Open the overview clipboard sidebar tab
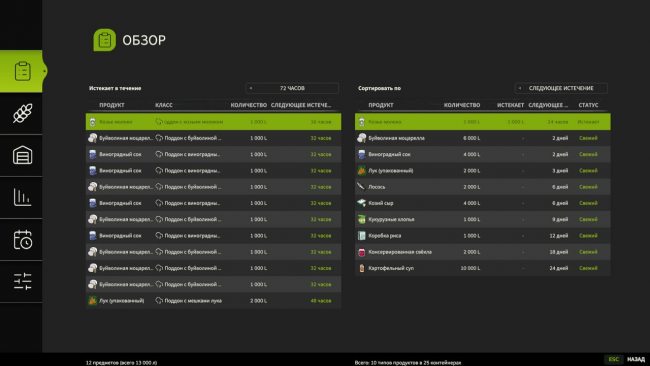Screen dimensions: 650x366 coord(22,71)
